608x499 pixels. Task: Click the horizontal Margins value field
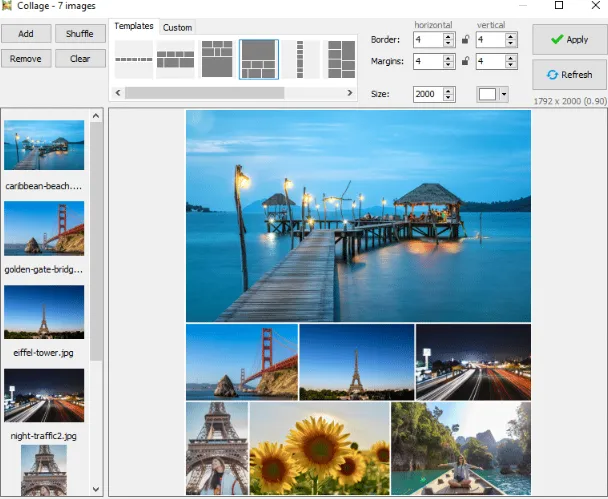(428, 61)
